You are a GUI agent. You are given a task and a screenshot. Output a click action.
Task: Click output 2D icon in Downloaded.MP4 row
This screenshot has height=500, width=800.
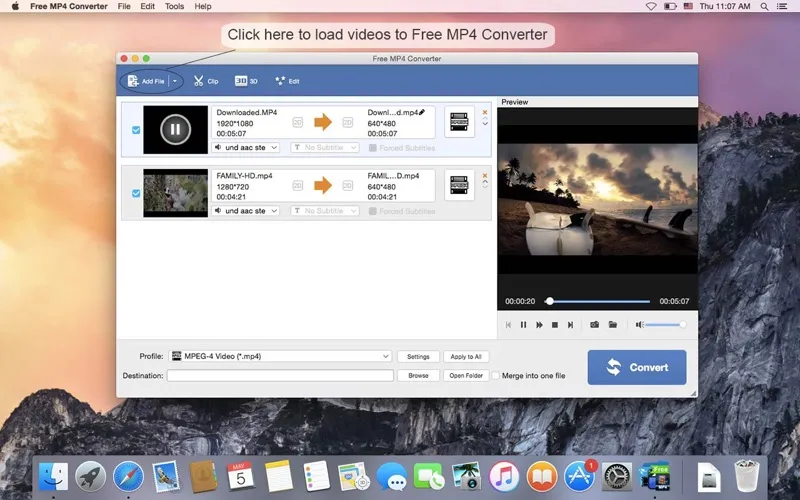pos(347,122)
